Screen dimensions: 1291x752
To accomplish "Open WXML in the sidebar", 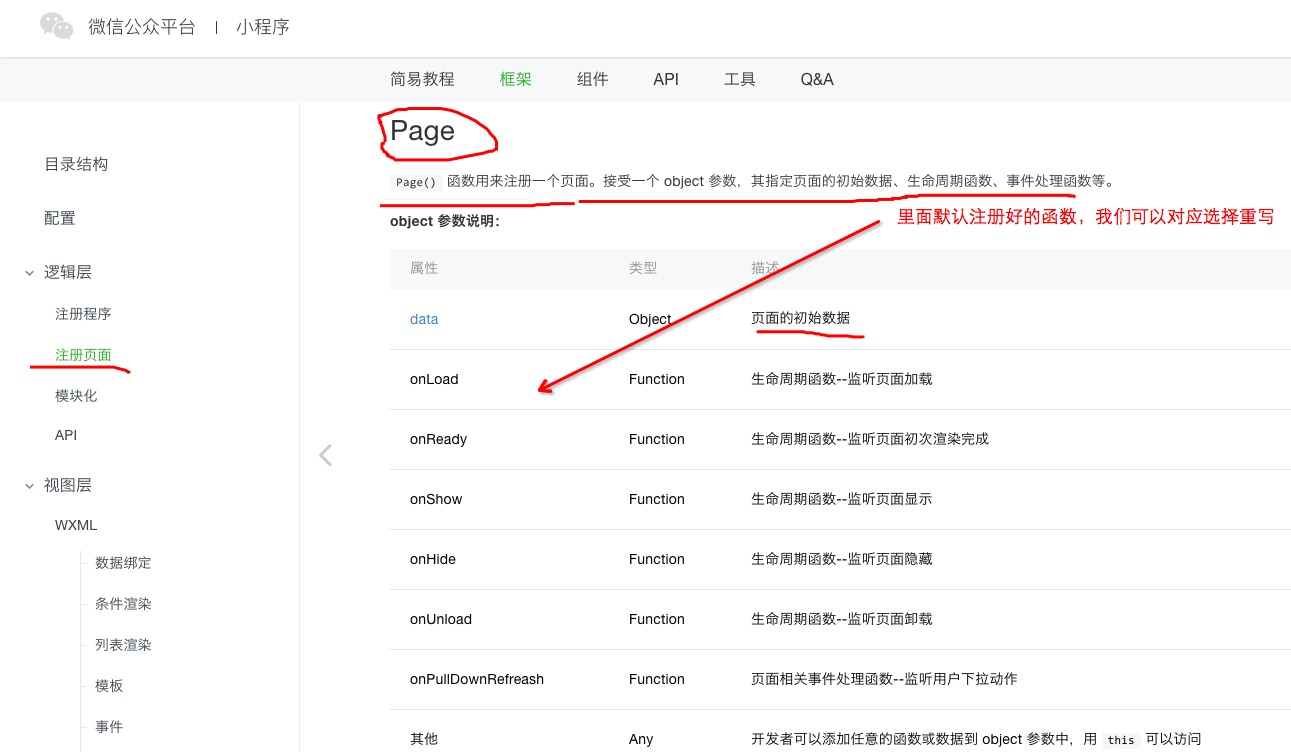I will tap(76, 525).
